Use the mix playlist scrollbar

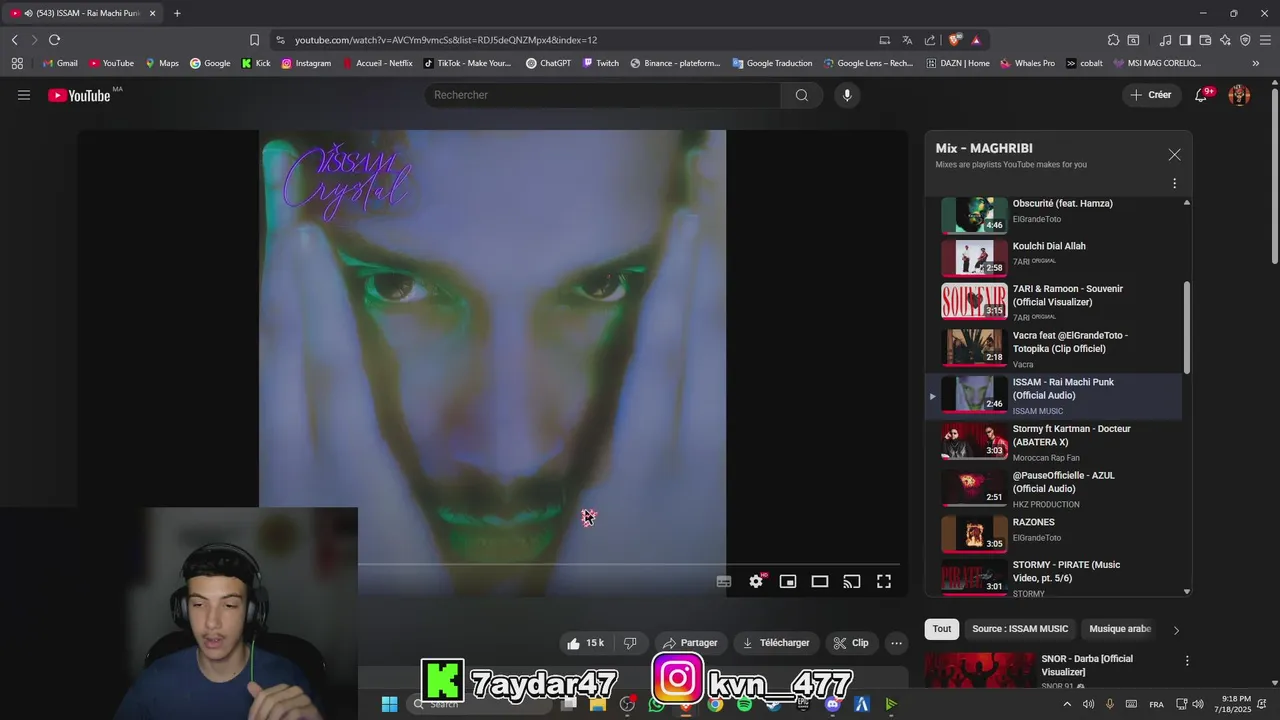[x=1187, y=327]
